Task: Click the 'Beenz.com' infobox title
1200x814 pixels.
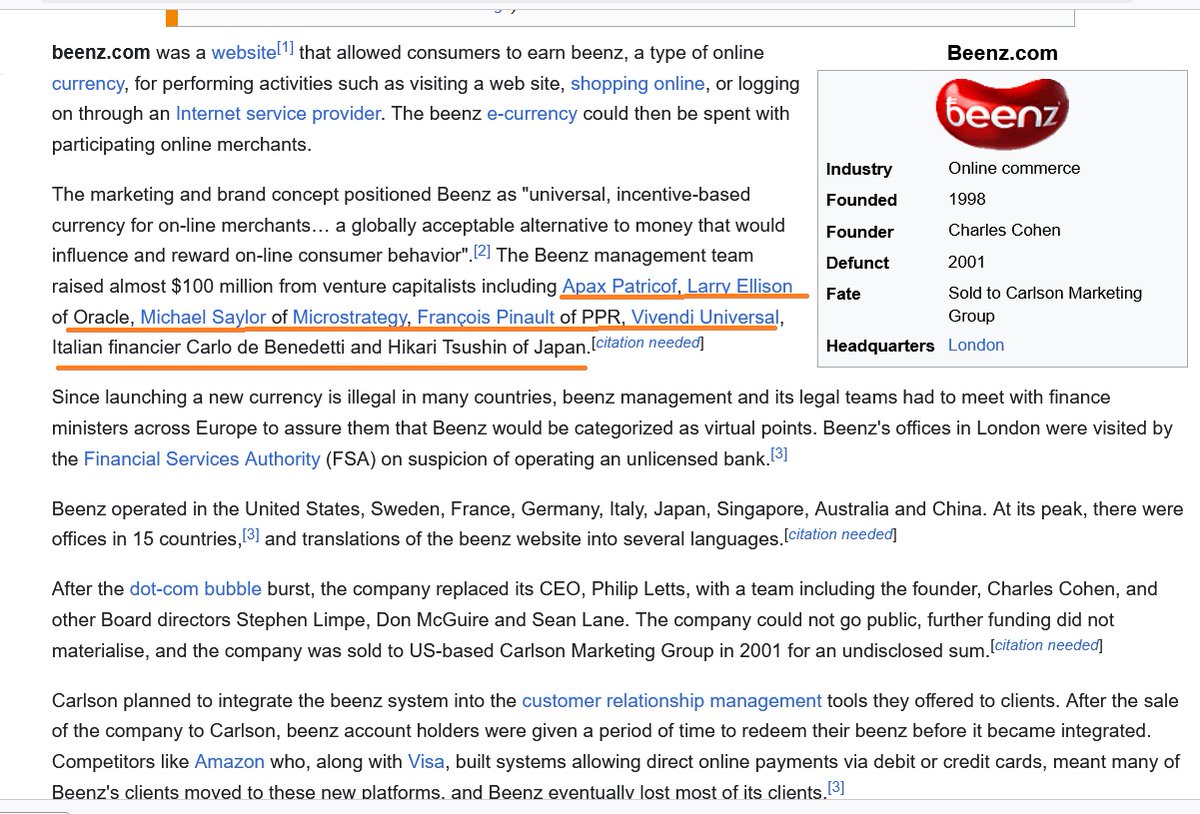Action: (x=1002, y=53)
